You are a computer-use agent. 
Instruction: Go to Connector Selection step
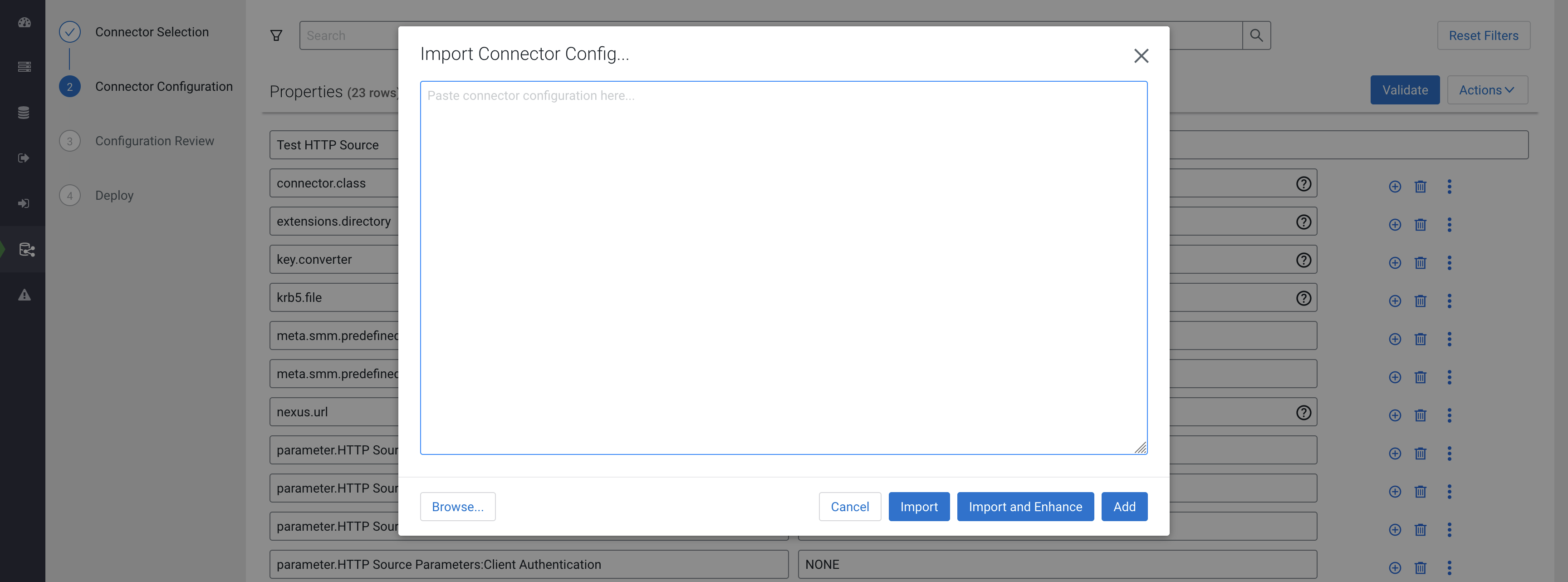click(x=152, y=32)
